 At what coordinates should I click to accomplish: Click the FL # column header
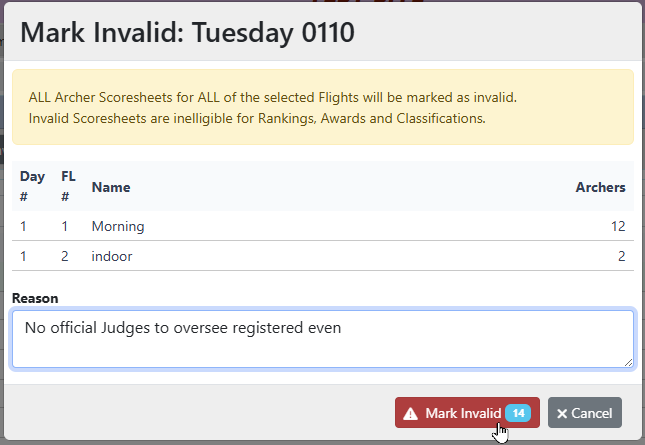point(68,186)
